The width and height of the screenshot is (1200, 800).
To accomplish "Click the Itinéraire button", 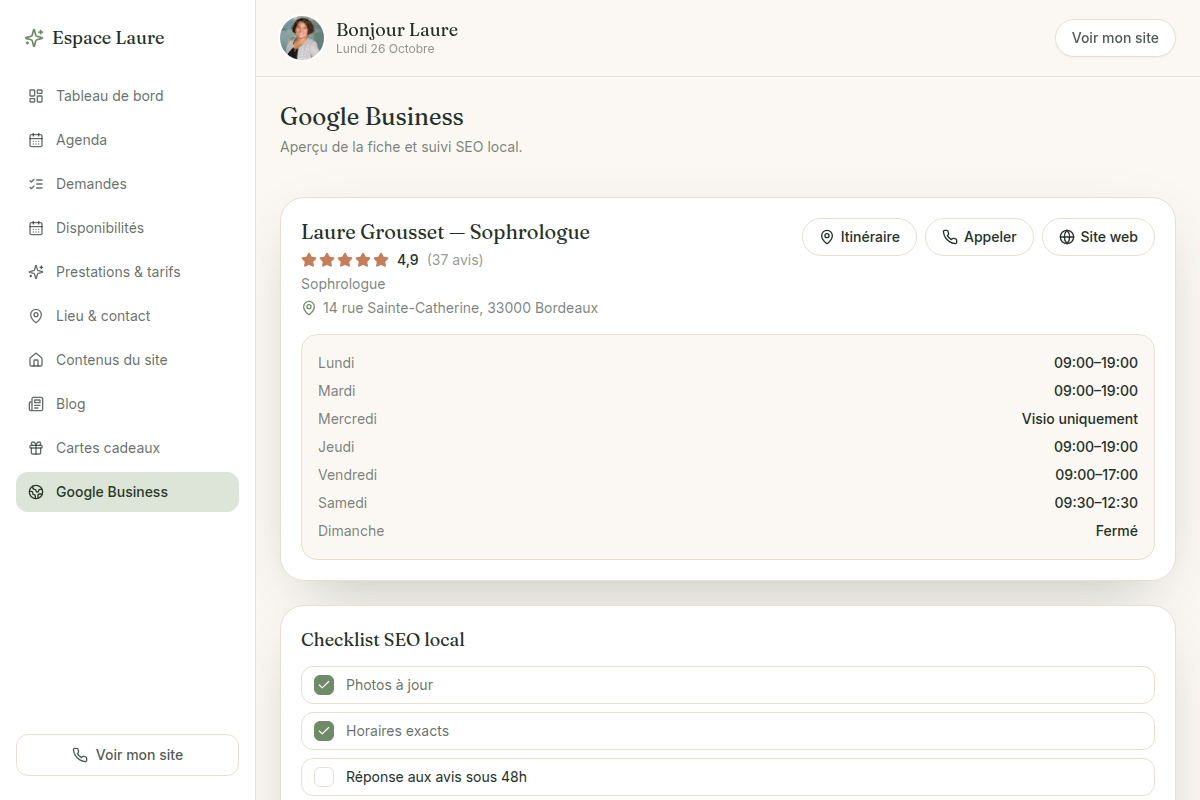I will coord(859,237).
